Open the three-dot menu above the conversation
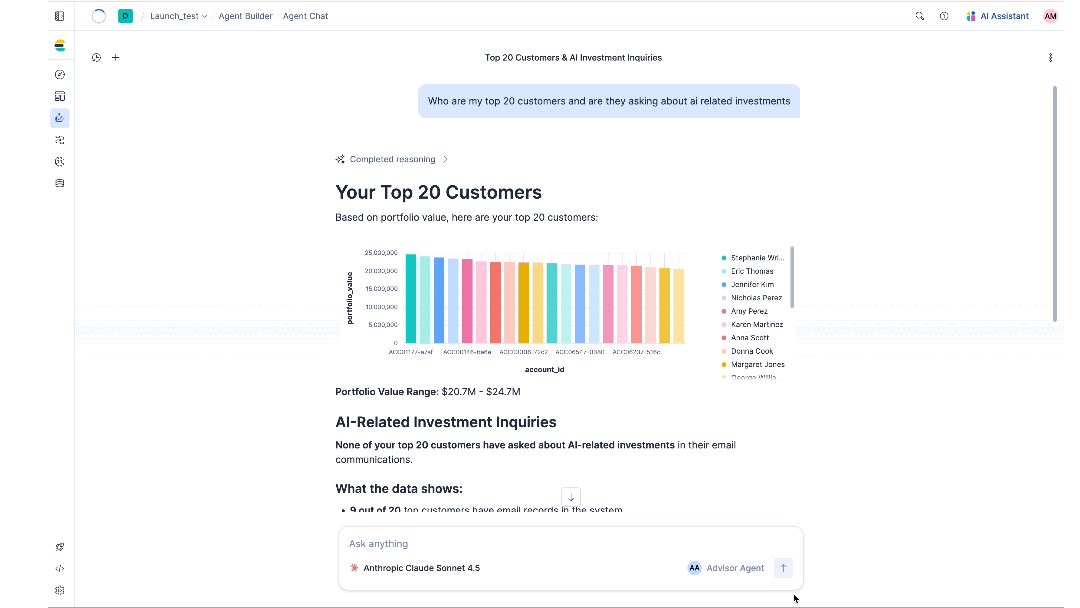 (x=1050, y=58)
